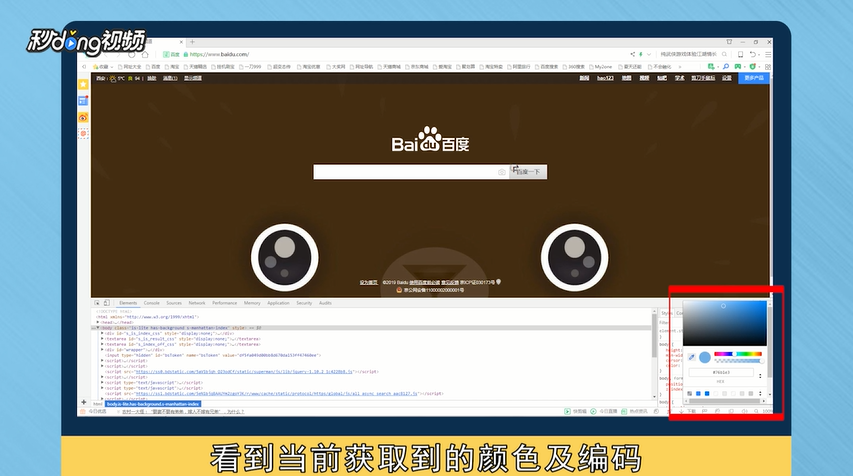The height and width of the screenshot is (476, 853).
Task: Open the 设置 link in Baidu header
Action: [x=727, y=78]
